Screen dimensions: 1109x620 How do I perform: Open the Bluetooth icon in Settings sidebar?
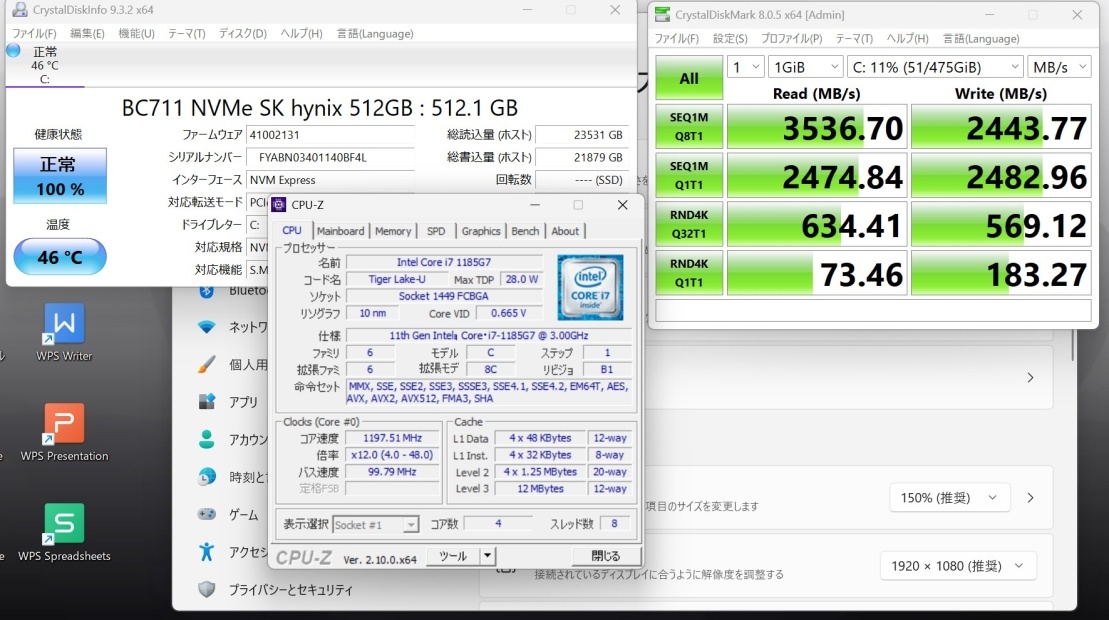[207, 291]
